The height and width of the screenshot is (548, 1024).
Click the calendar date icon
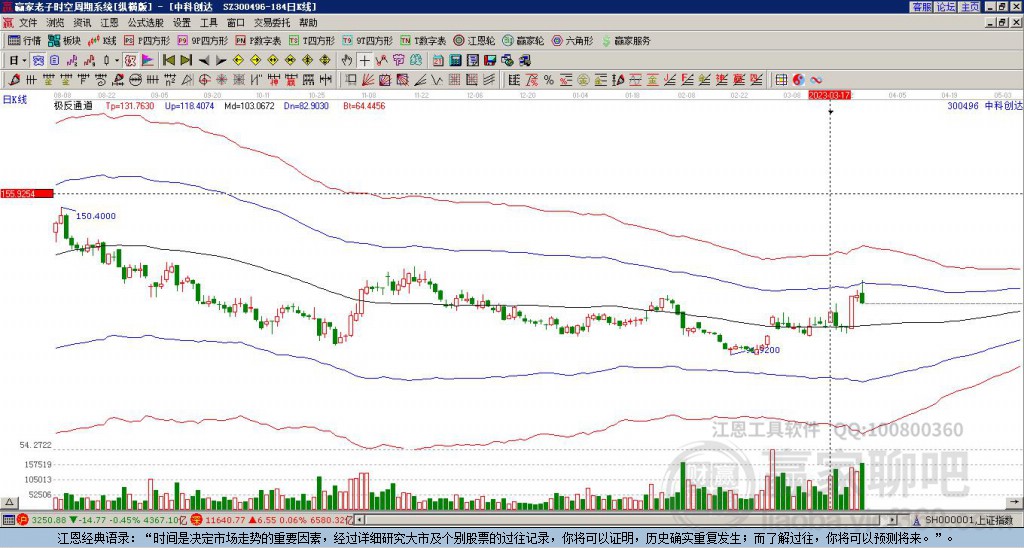tap(438, 61)
